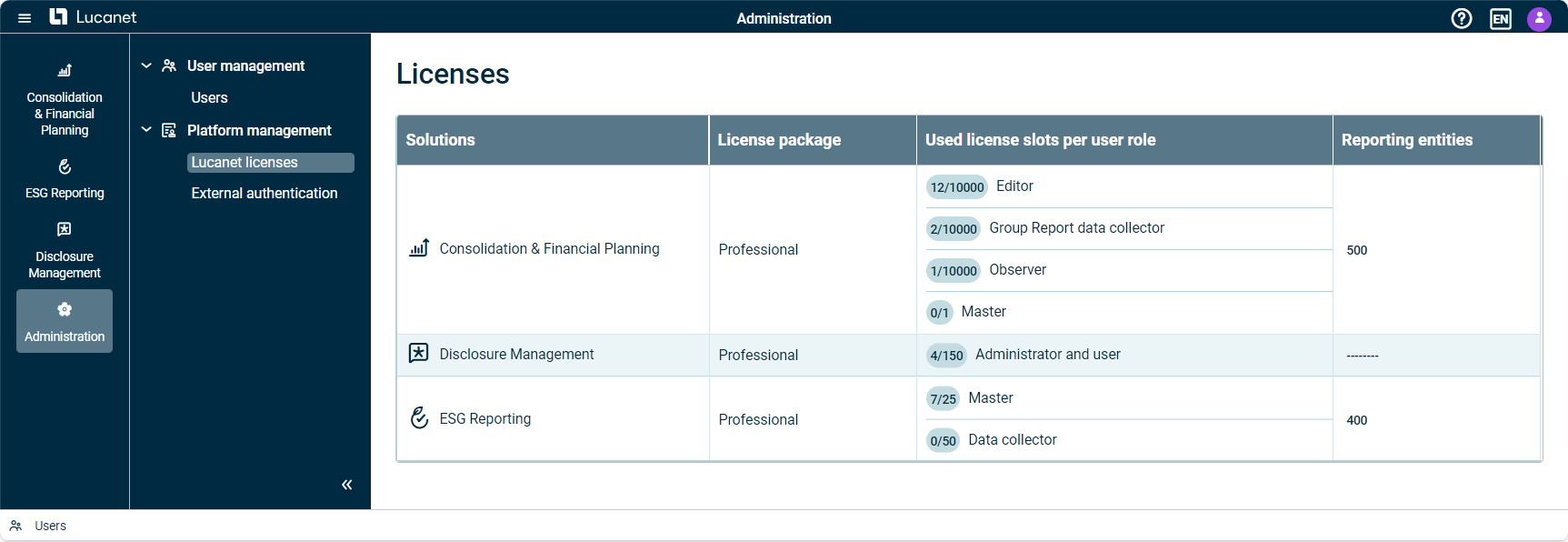Click Disclosure Management solution name in table

[x=516, y=355]
